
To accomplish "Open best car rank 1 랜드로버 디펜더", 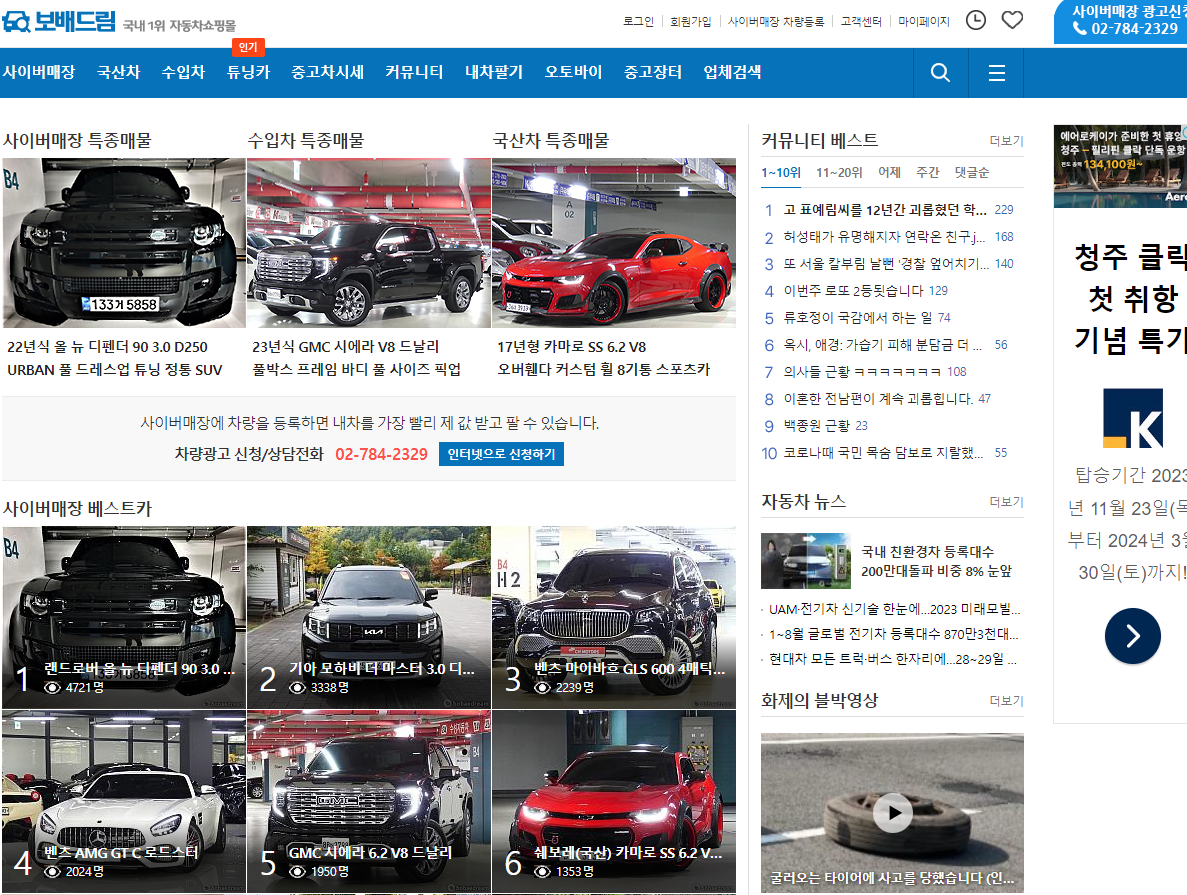I will [x=124, y=617].
